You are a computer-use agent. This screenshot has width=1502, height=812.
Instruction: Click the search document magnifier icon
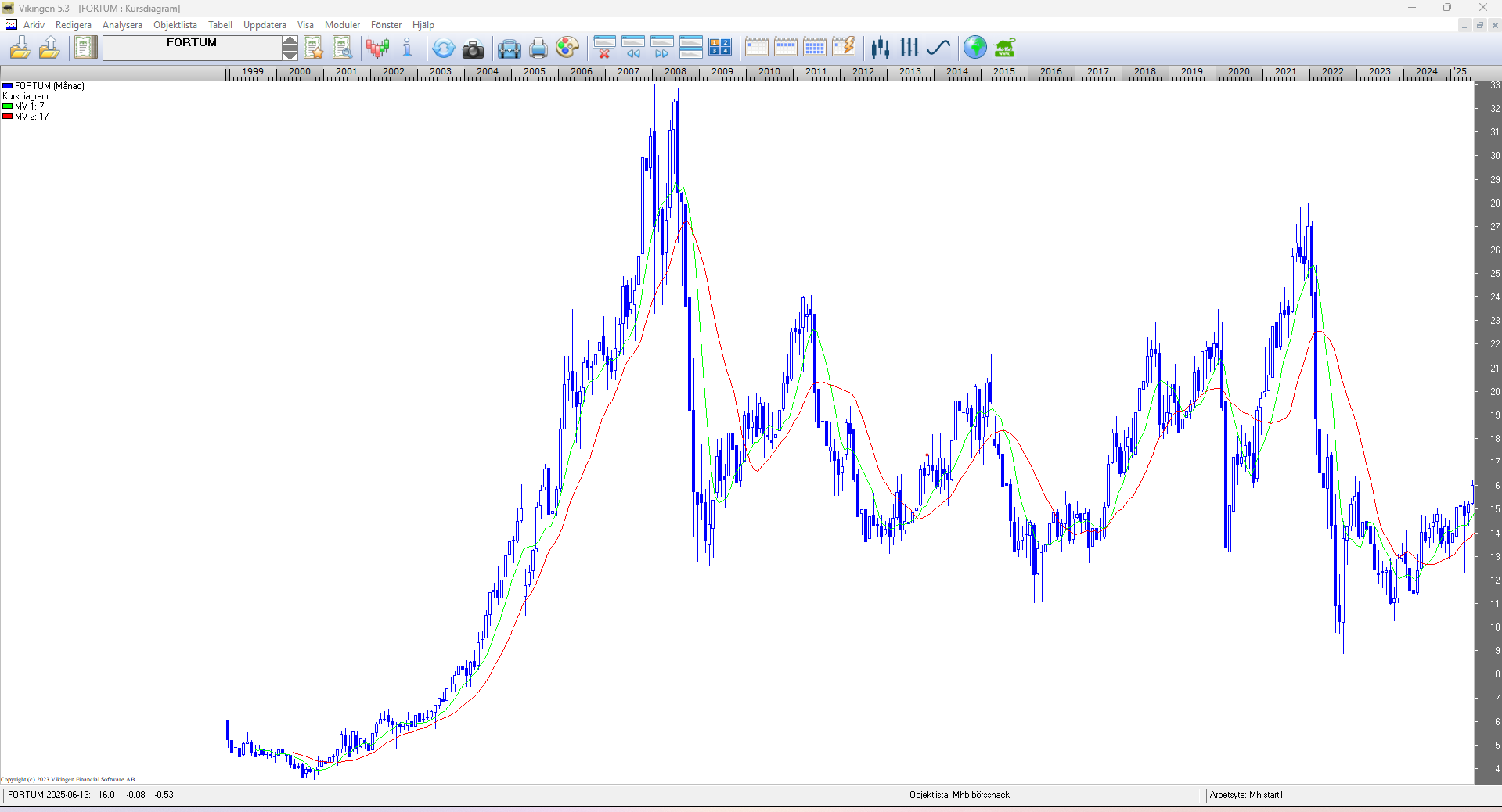pos(343,48)
